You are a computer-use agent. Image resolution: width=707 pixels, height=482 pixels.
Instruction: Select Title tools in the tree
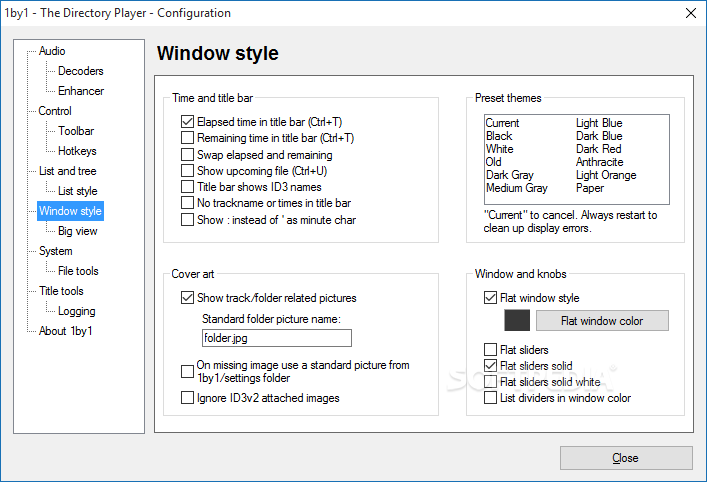tap(61, 291)
